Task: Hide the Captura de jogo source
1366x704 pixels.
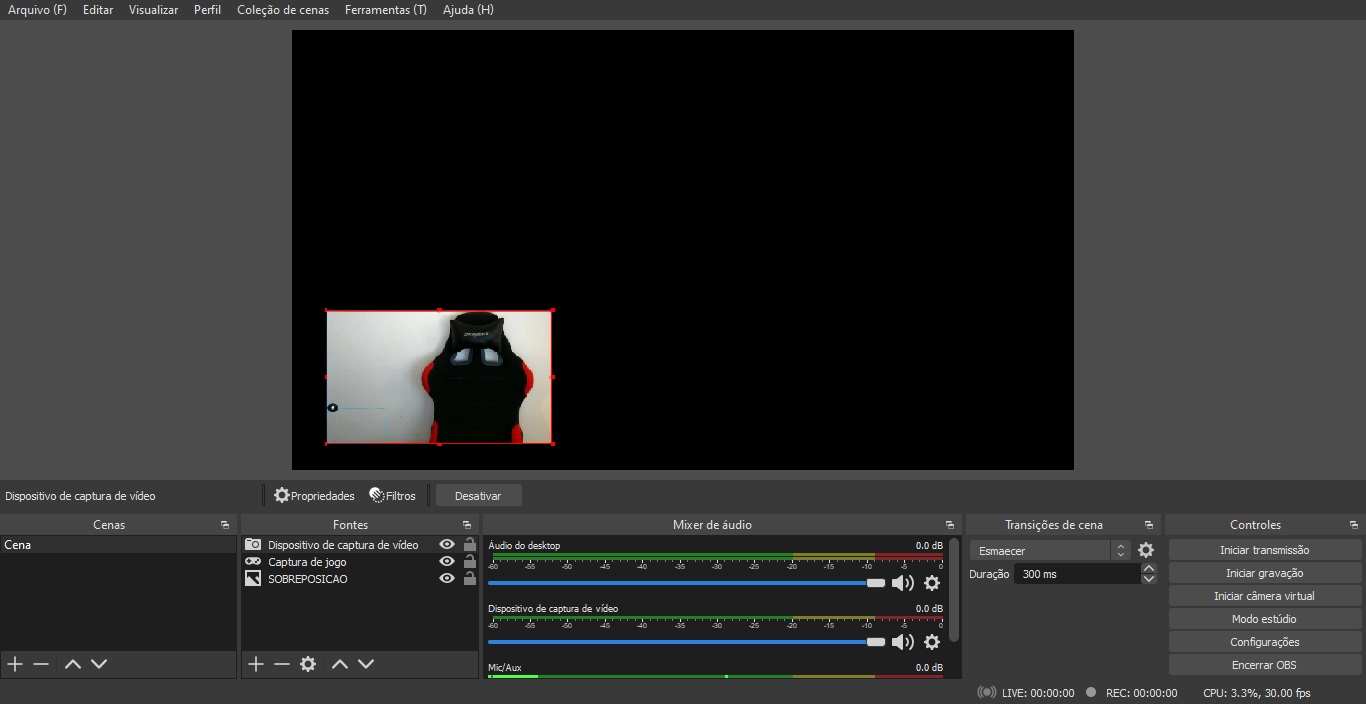Action: coord(447,562)
